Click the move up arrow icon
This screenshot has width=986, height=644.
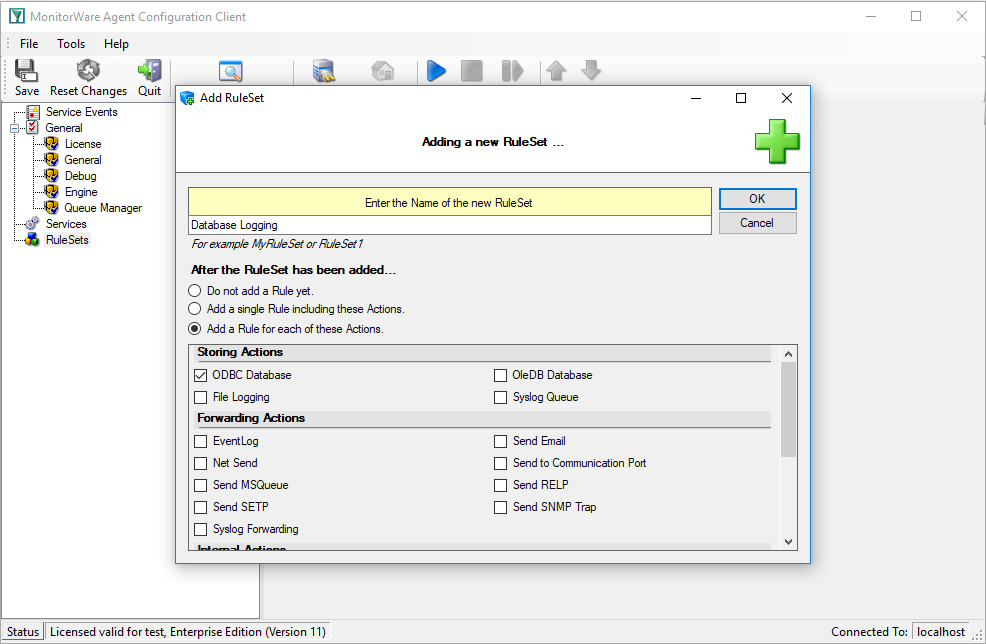[x=557, y=71]
